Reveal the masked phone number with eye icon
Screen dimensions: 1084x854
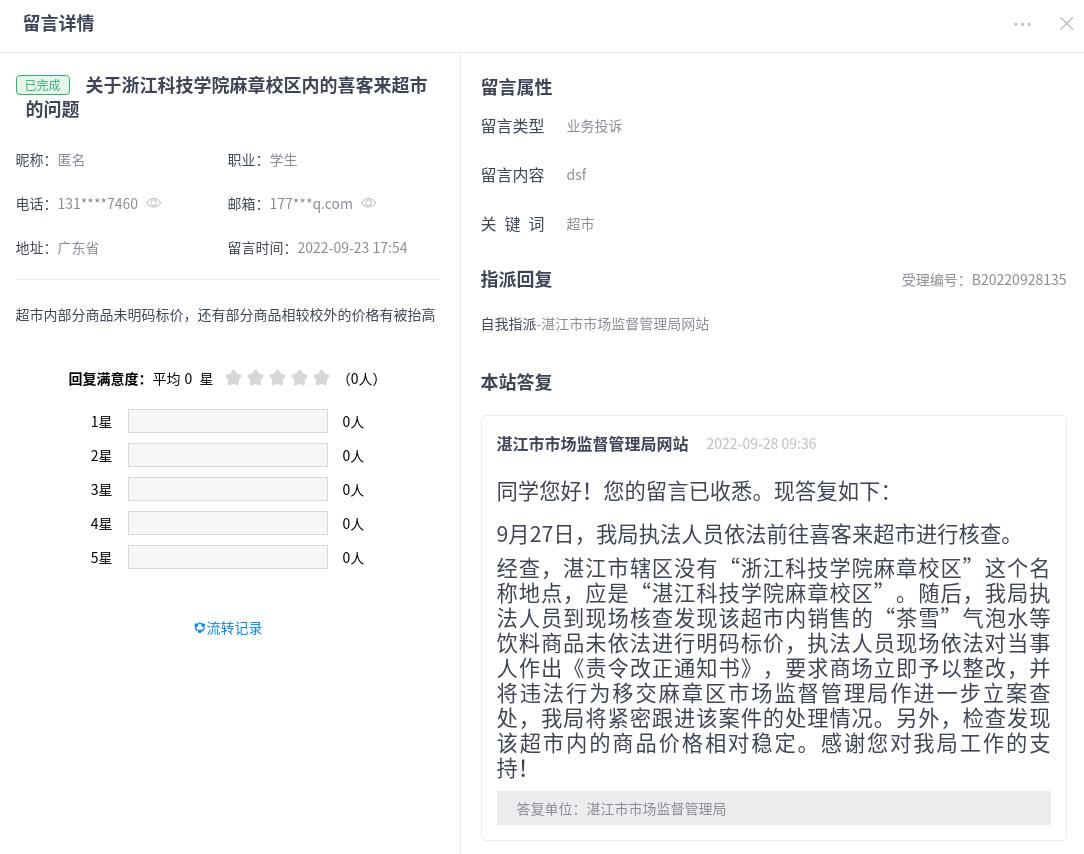pos(154,203)
